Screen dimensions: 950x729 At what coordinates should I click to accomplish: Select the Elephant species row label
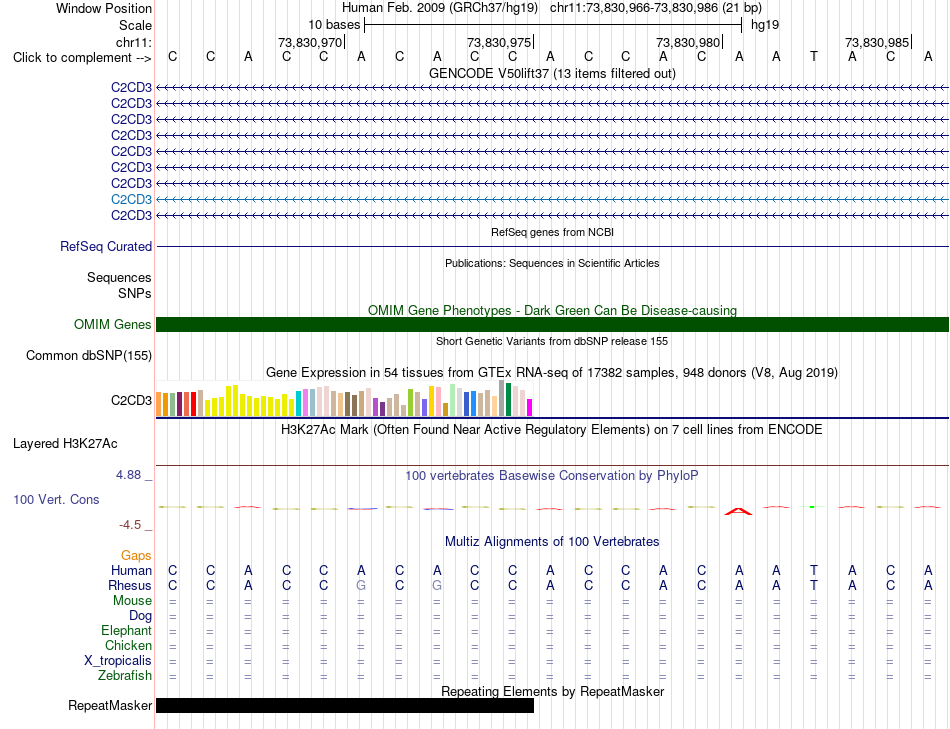[x=127, y=631]
